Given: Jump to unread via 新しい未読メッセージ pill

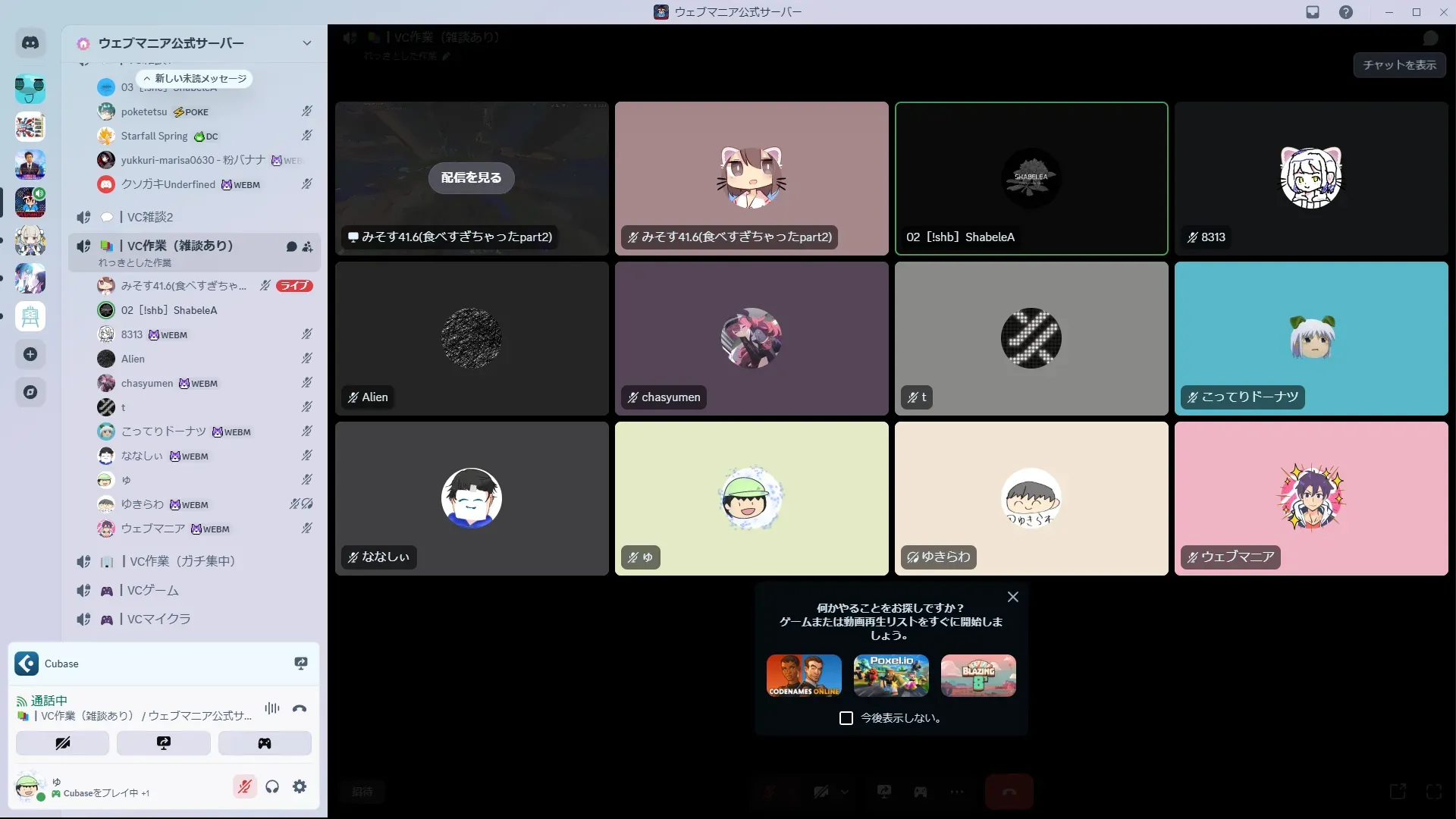Looking at the screenshot, I should click(x=195, y=79).
